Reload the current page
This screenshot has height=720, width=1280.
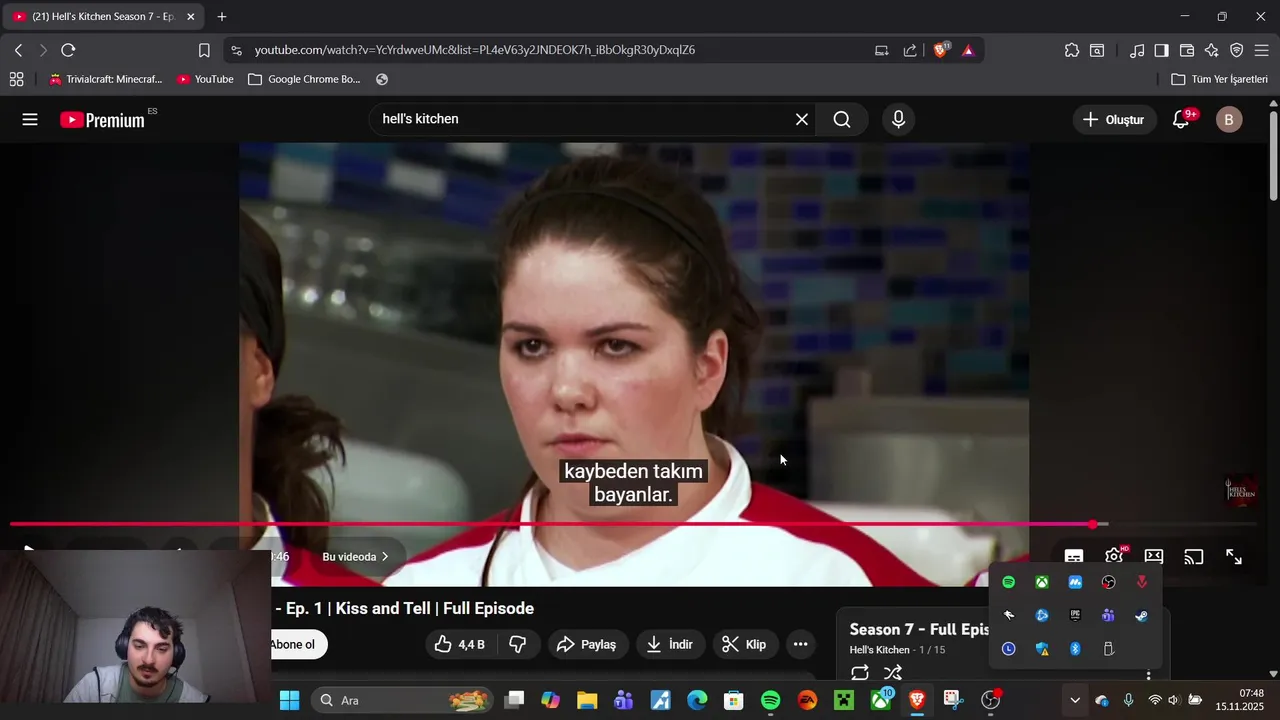point(68,50)
